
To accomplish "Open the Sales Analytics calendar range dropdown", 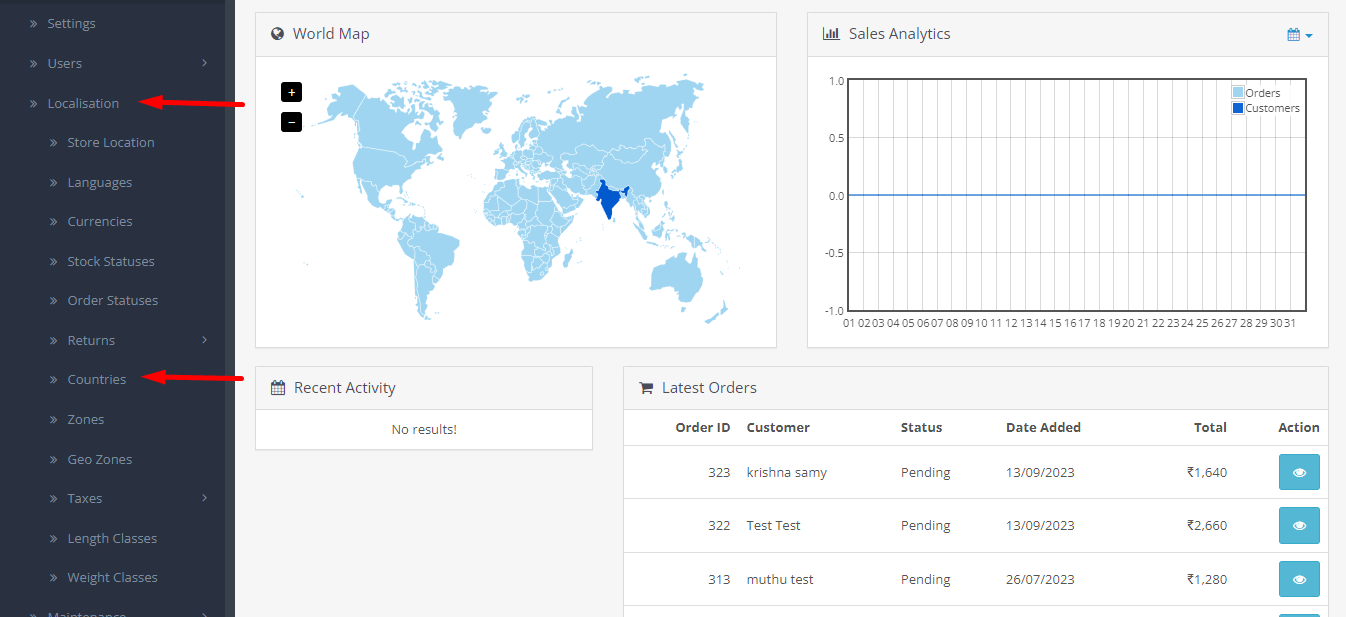I will click(1299, 35).
